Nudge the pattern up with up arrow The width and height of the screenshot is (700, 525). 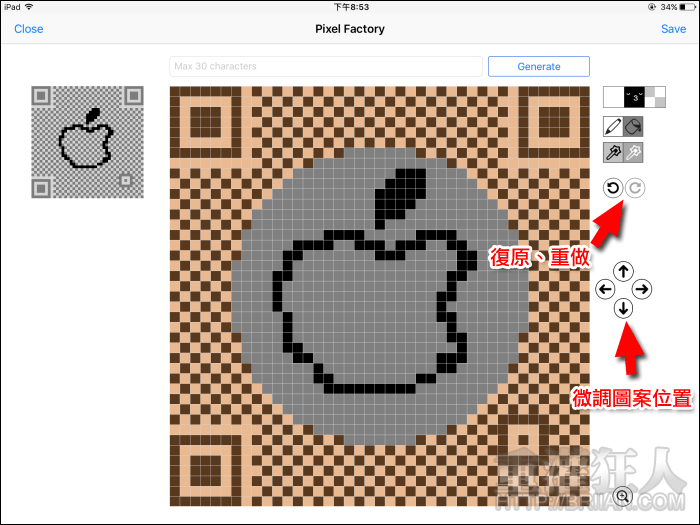point(623,271)
